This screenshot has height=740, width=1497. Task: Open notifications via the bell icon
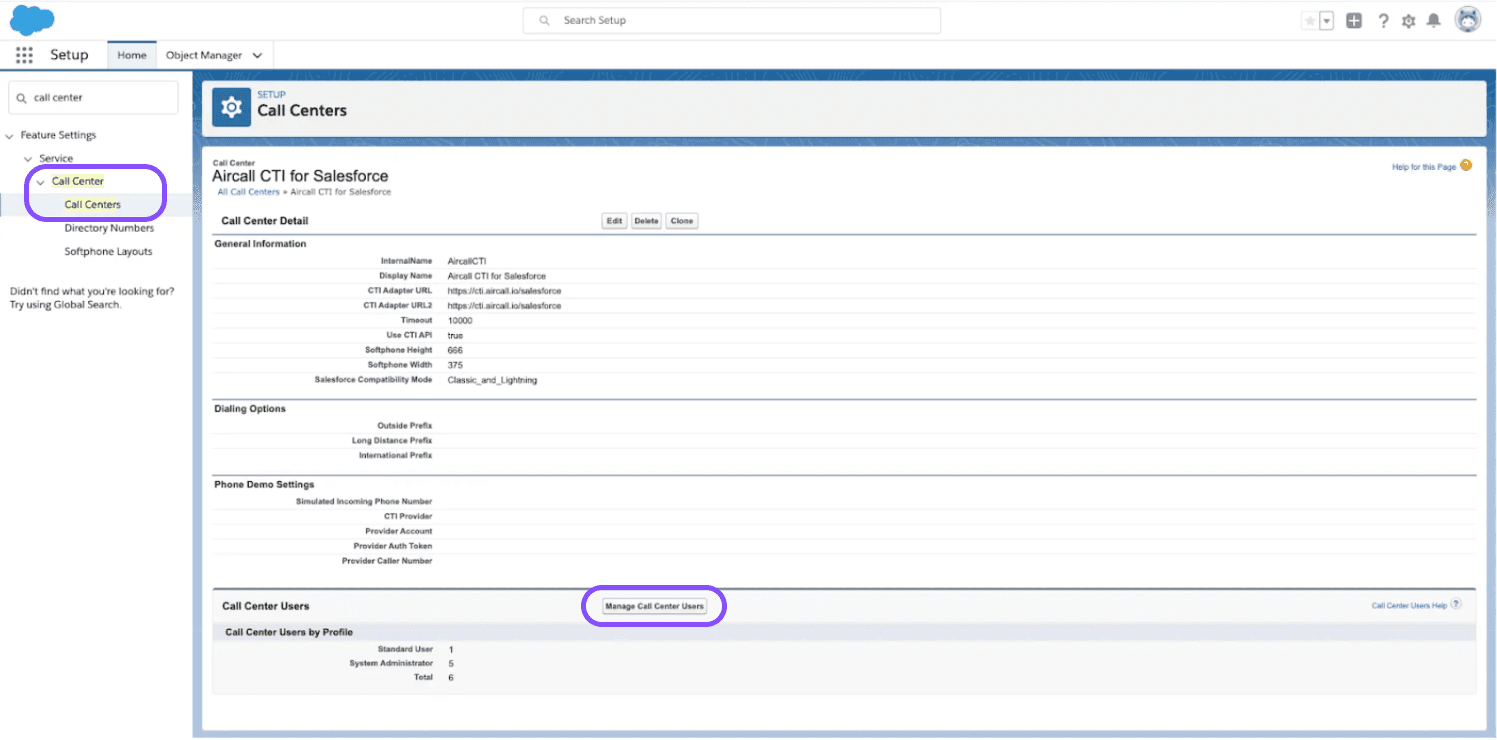tap(1434, 20)
